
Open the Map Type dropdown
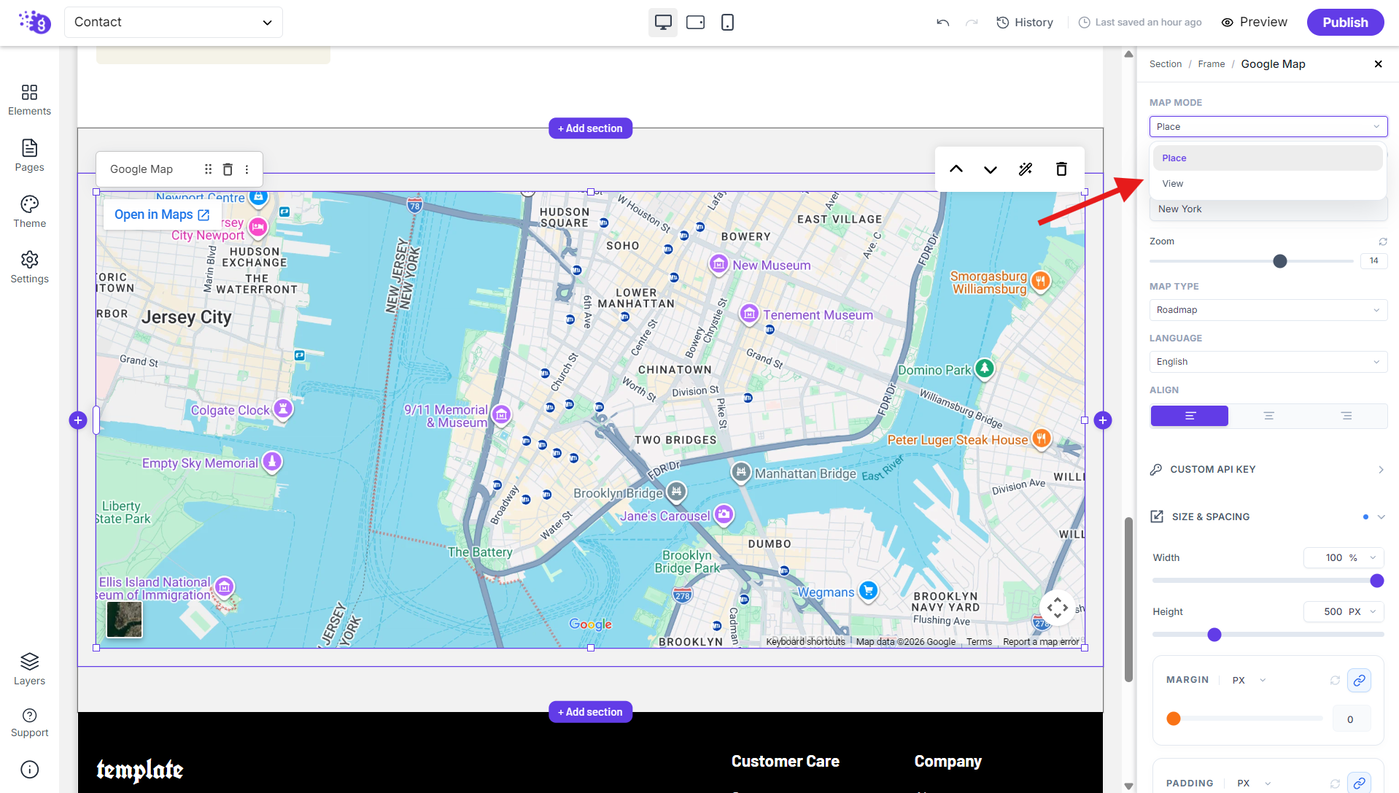click(x=1268, y=310)
